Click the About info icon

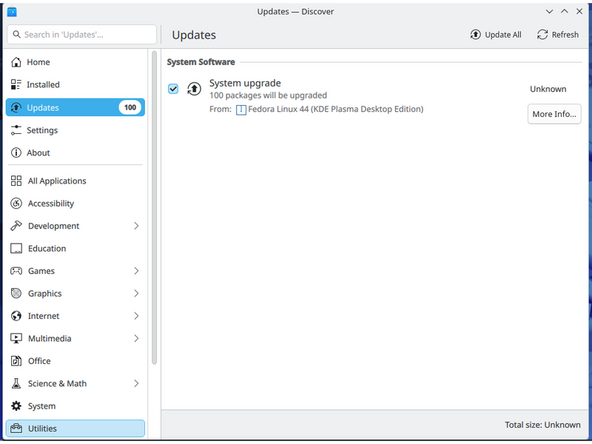click(x=16, y=153)
